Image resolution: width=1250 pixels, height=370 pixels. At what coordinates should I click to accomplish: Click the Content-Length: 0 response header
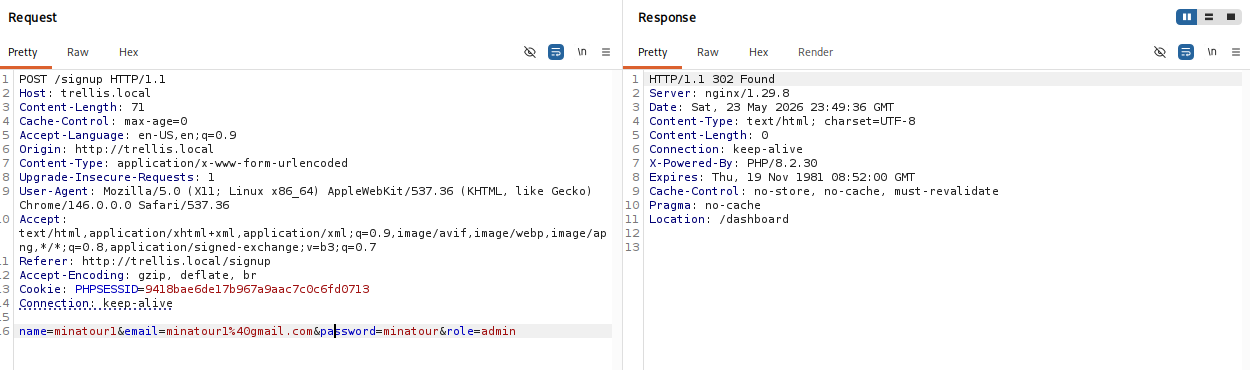[x=709, y=135]
